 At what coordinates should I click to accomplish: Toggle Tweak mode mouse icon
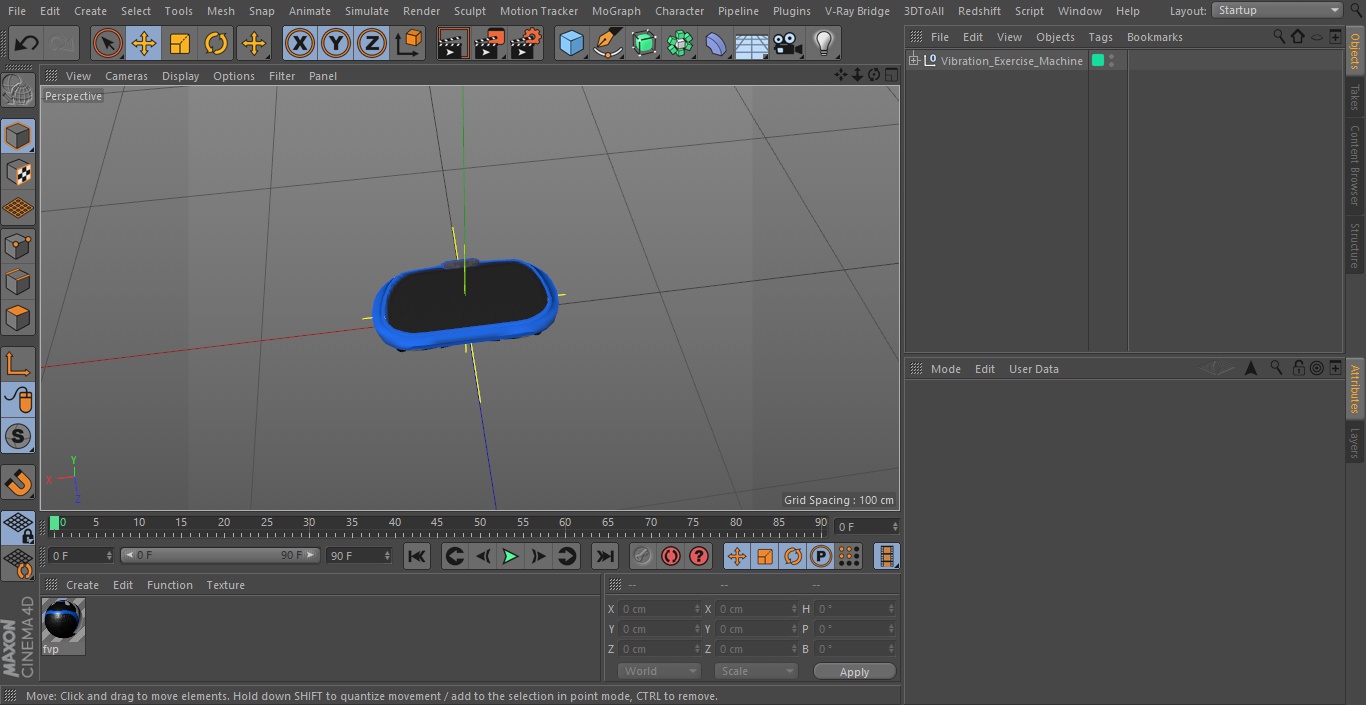click(18, 399)
